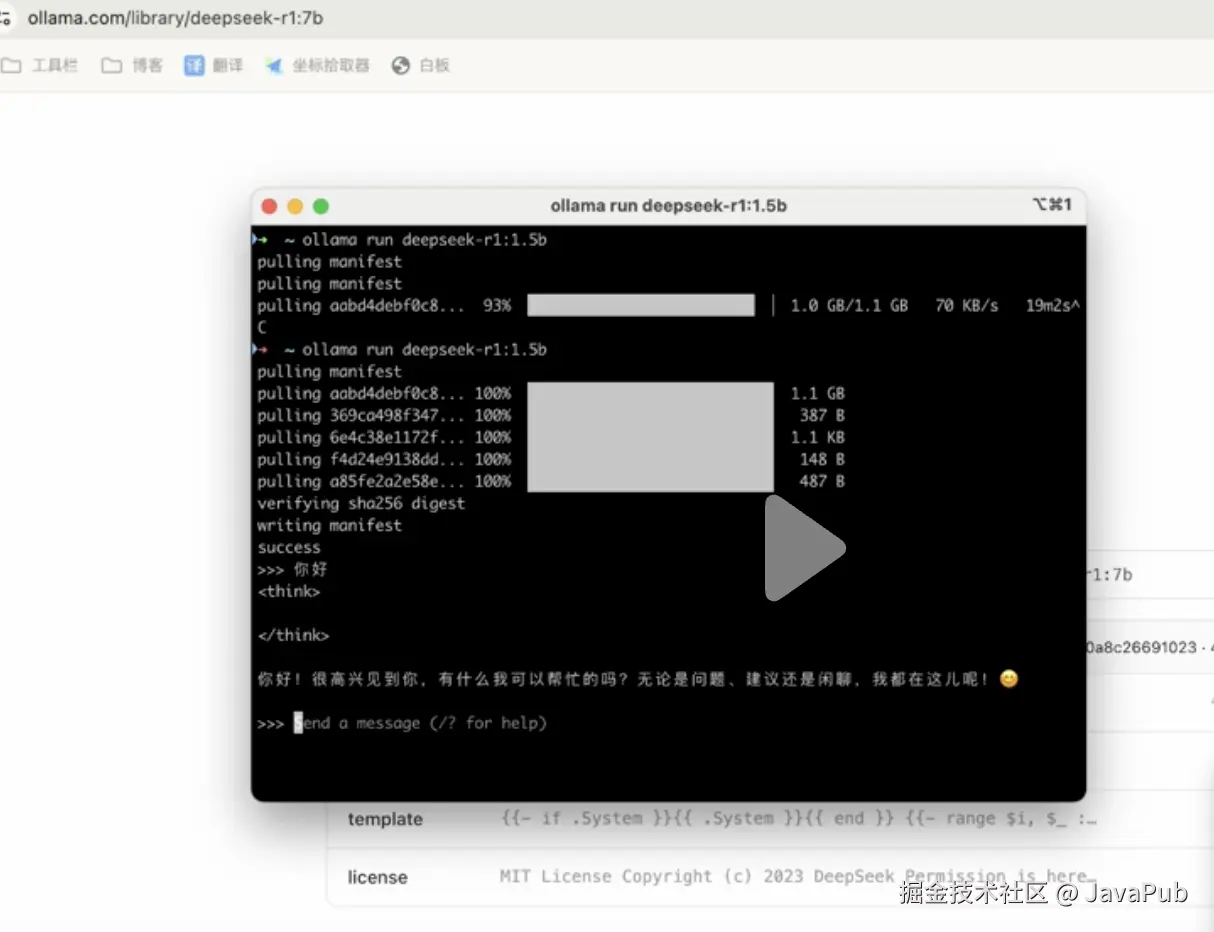This screenshot has height=932, width=1214.
Task: Click the 93% download progress bar
Action: point(641,306)
